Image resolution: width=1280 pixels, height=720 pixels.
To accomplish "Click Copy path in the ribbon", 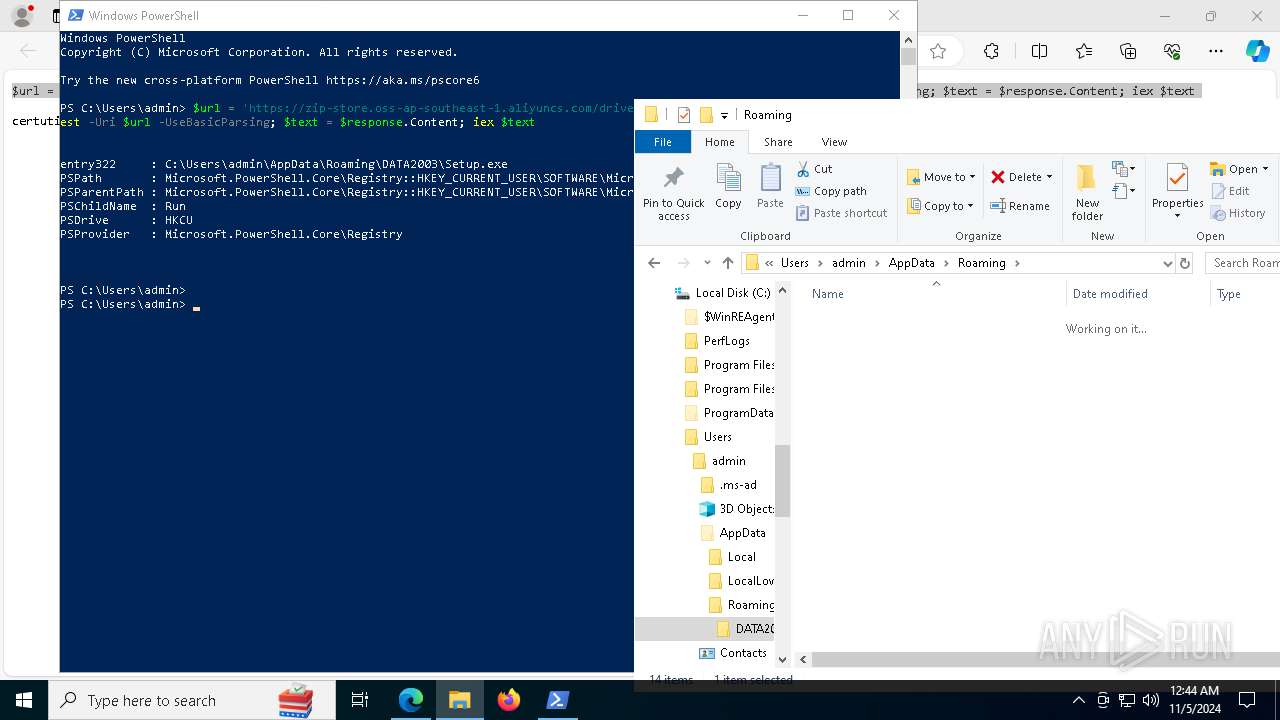I will (830, 191).
